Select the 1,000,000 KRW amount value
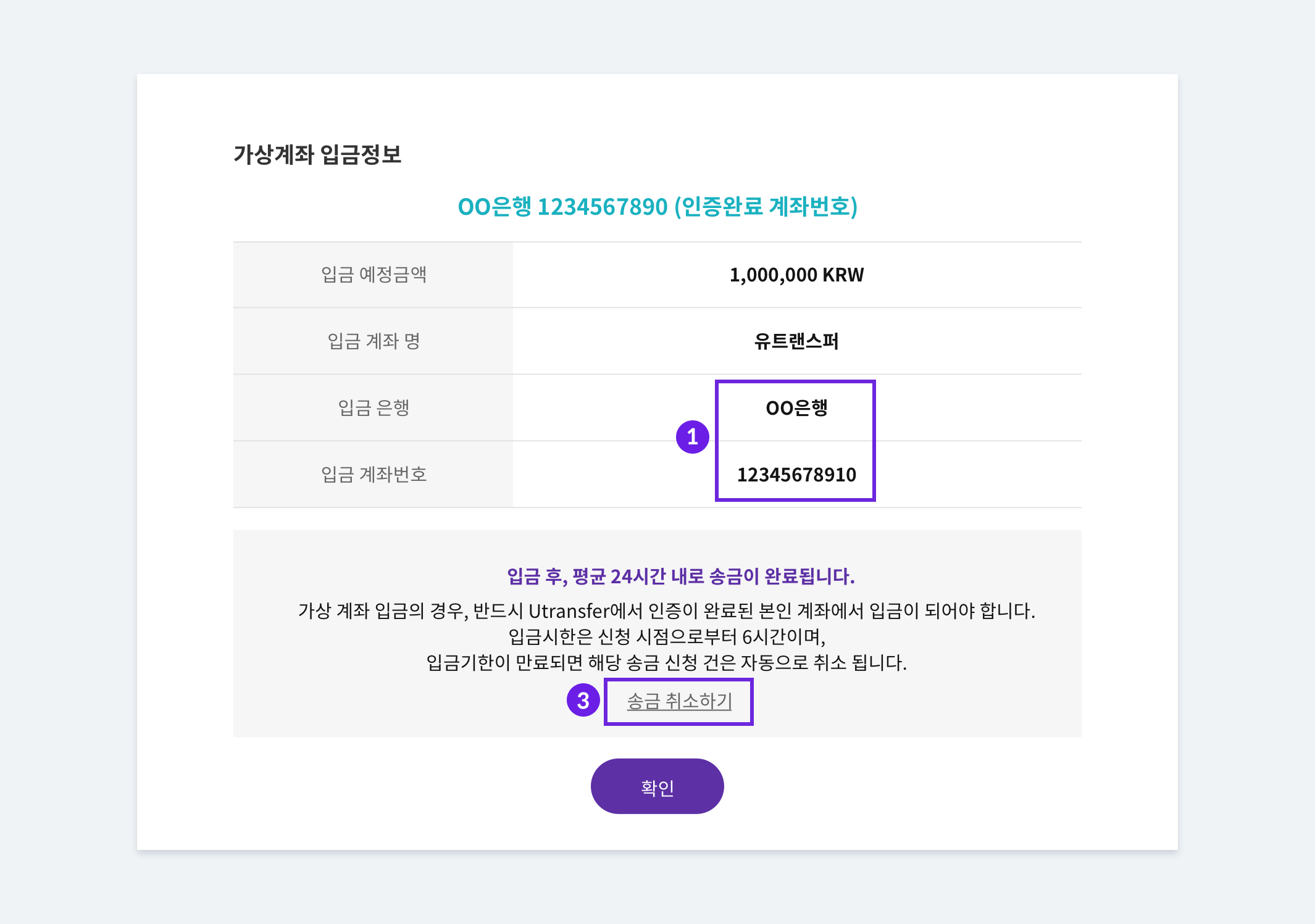This screenshot has width=1315, height=924. click(x=795, y=275)
